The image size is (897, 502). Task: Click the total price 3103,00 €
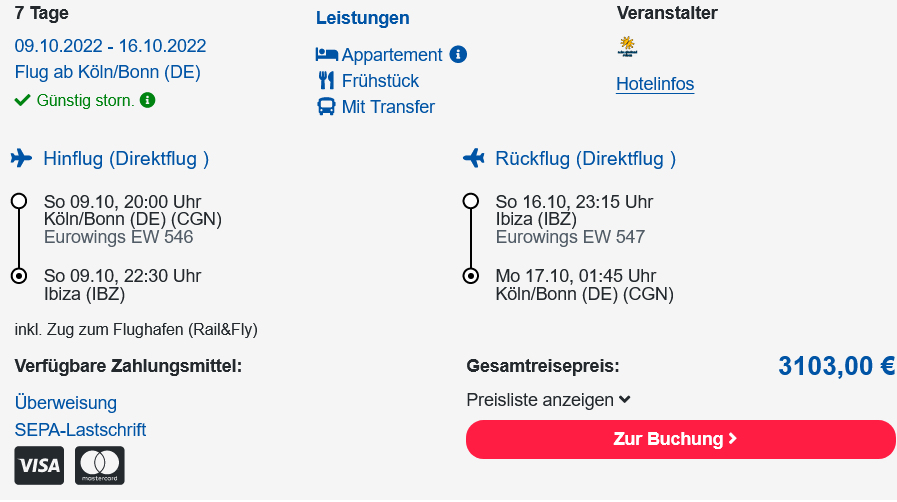tap(836, 366)
